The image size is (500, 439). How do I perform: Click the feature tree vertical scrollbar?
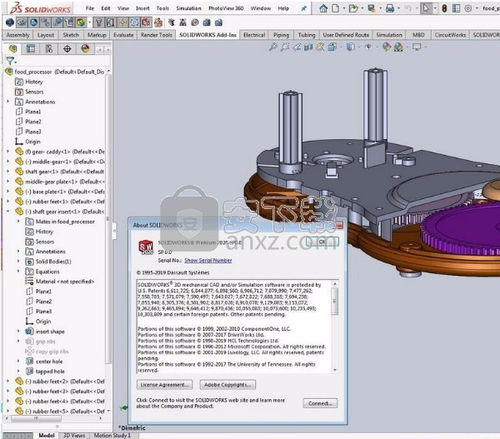point(108,220)
